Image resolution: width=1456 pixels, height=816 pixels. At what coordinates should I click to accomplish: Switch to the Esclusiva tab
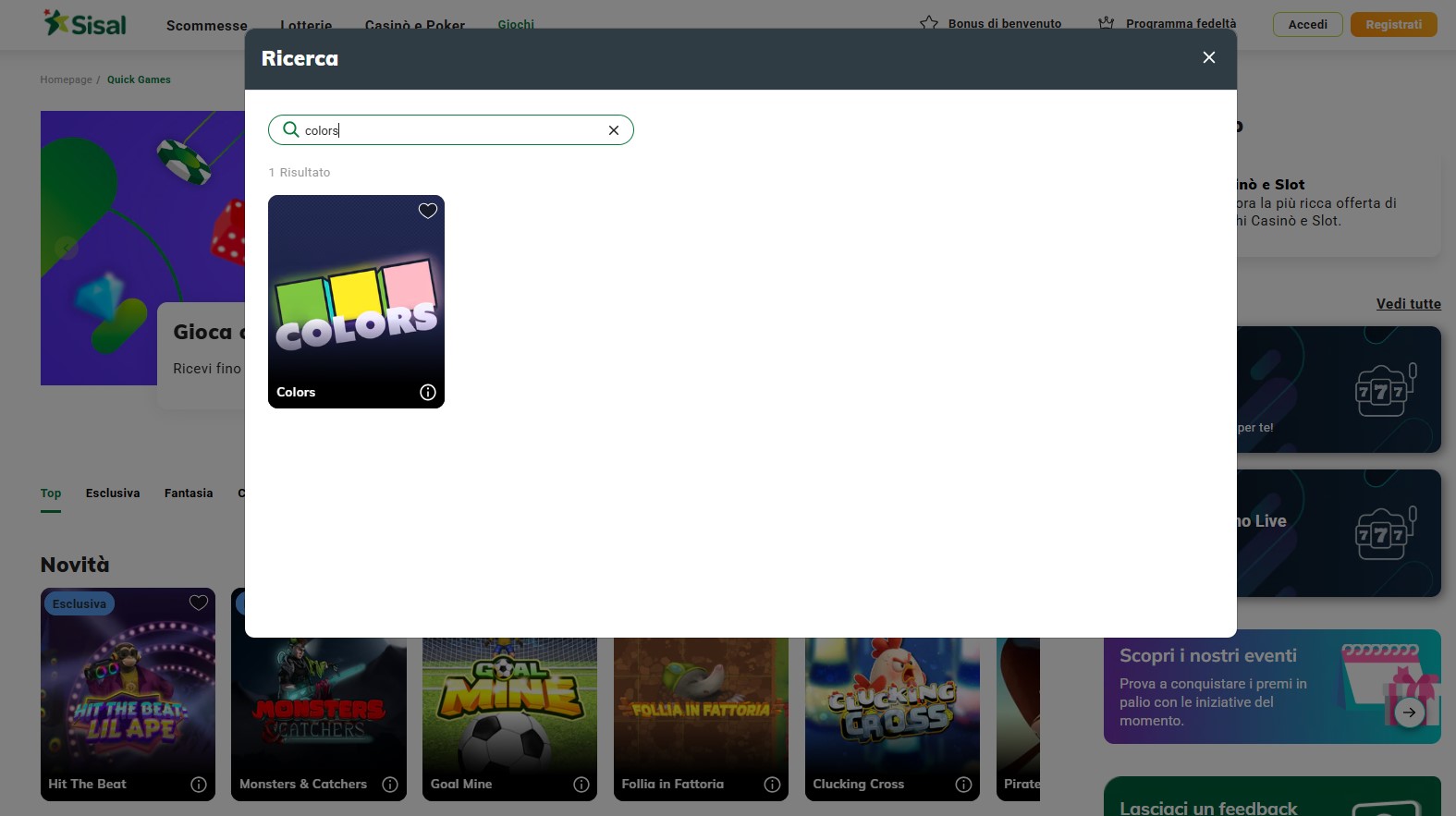[113, 493]
